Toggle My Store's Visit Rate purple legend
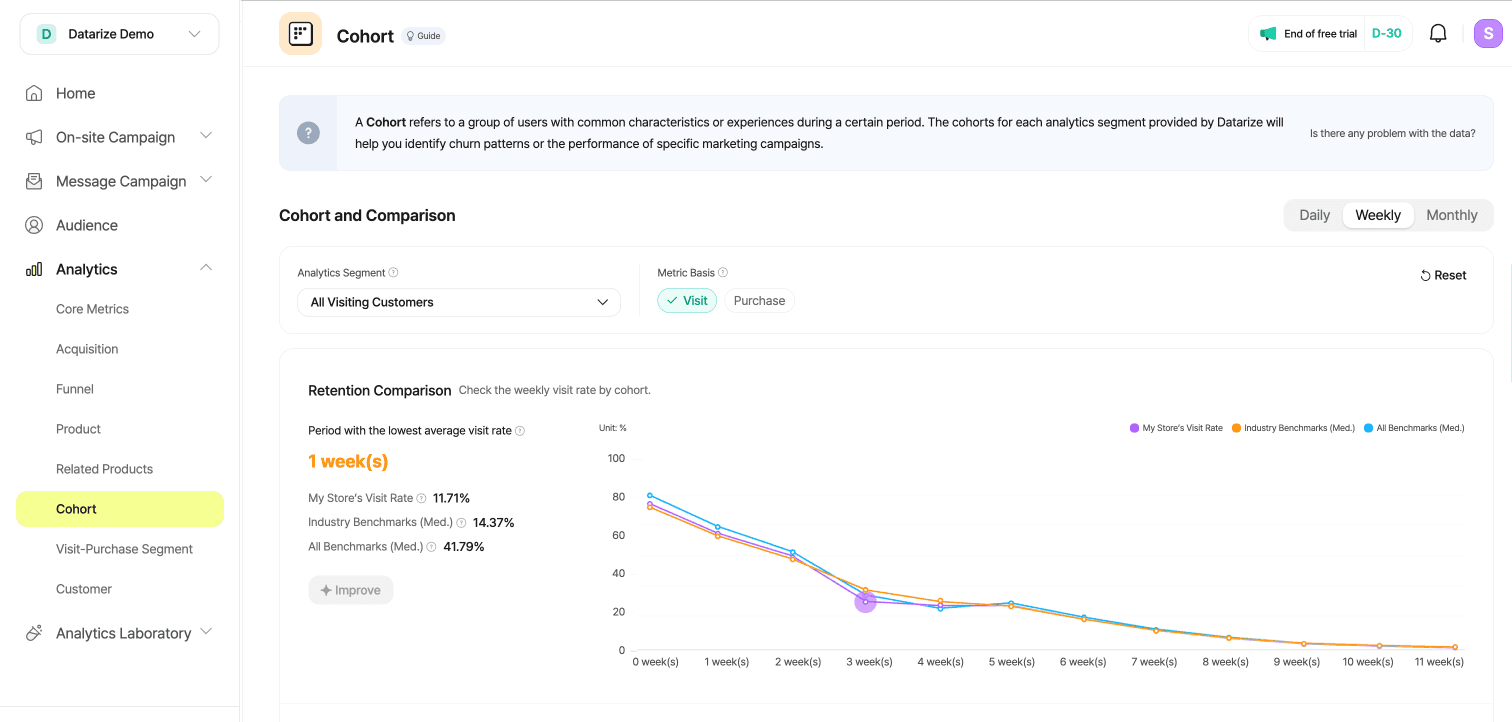The image size is (1512, 722). (1176, 428)
